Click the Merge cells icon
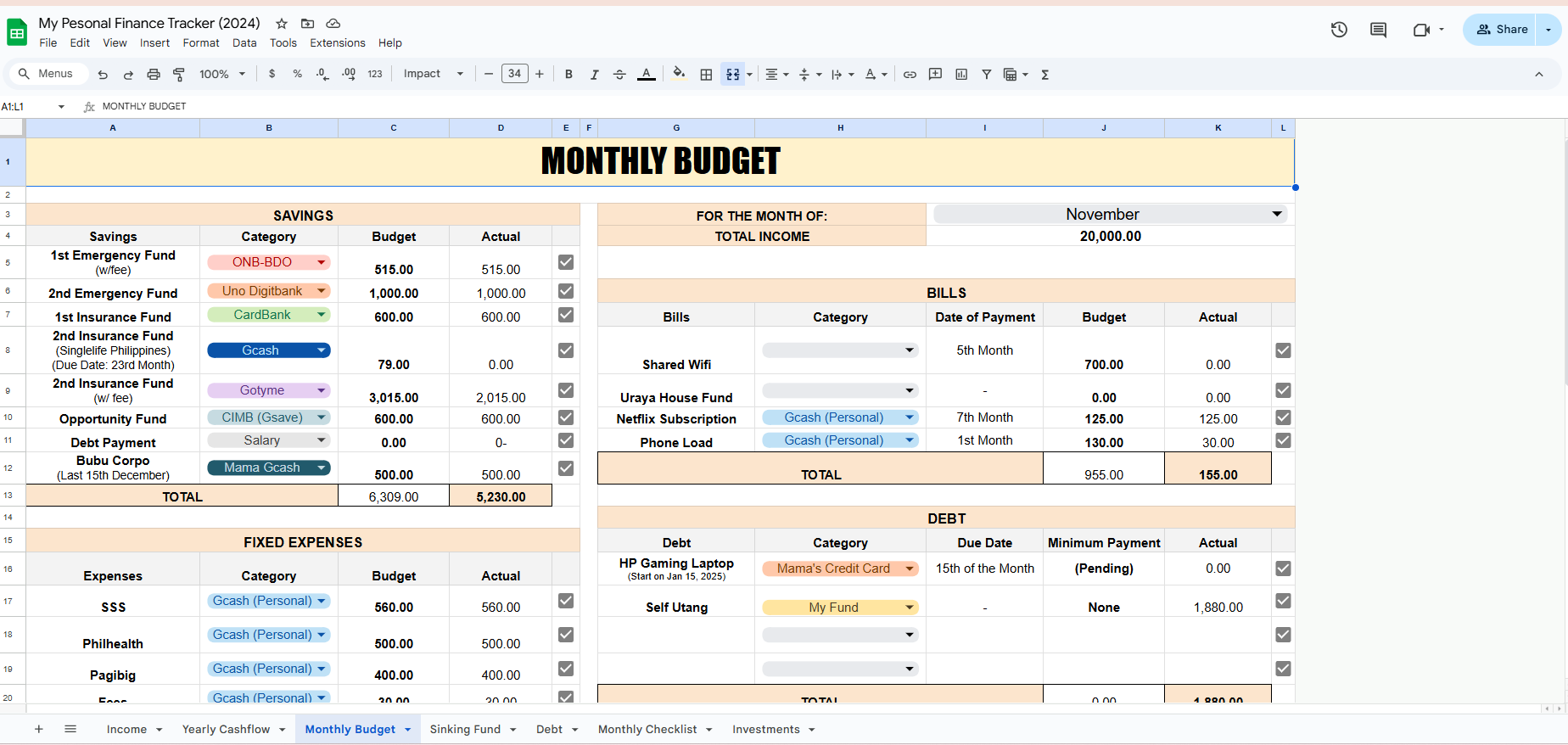Viewport: 1568px width, 745px height. coord(732,75)
